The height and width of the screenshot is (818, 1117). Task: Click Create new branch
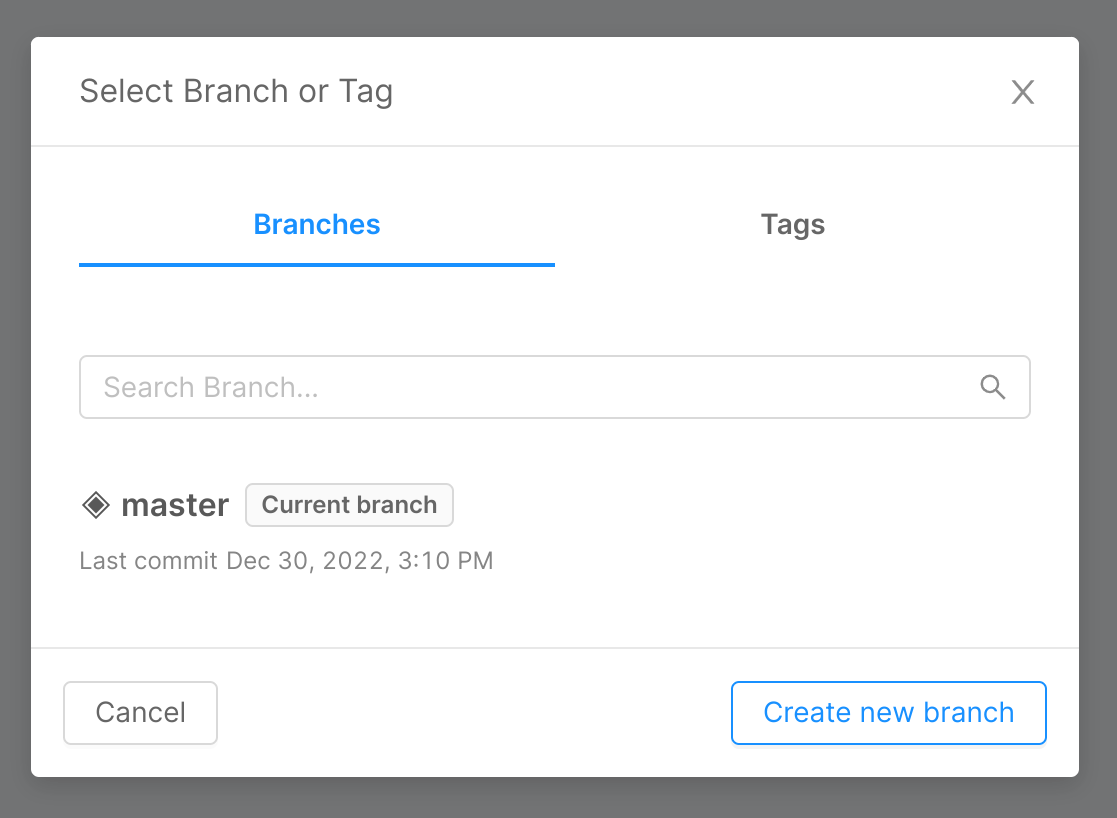(888, 712)
